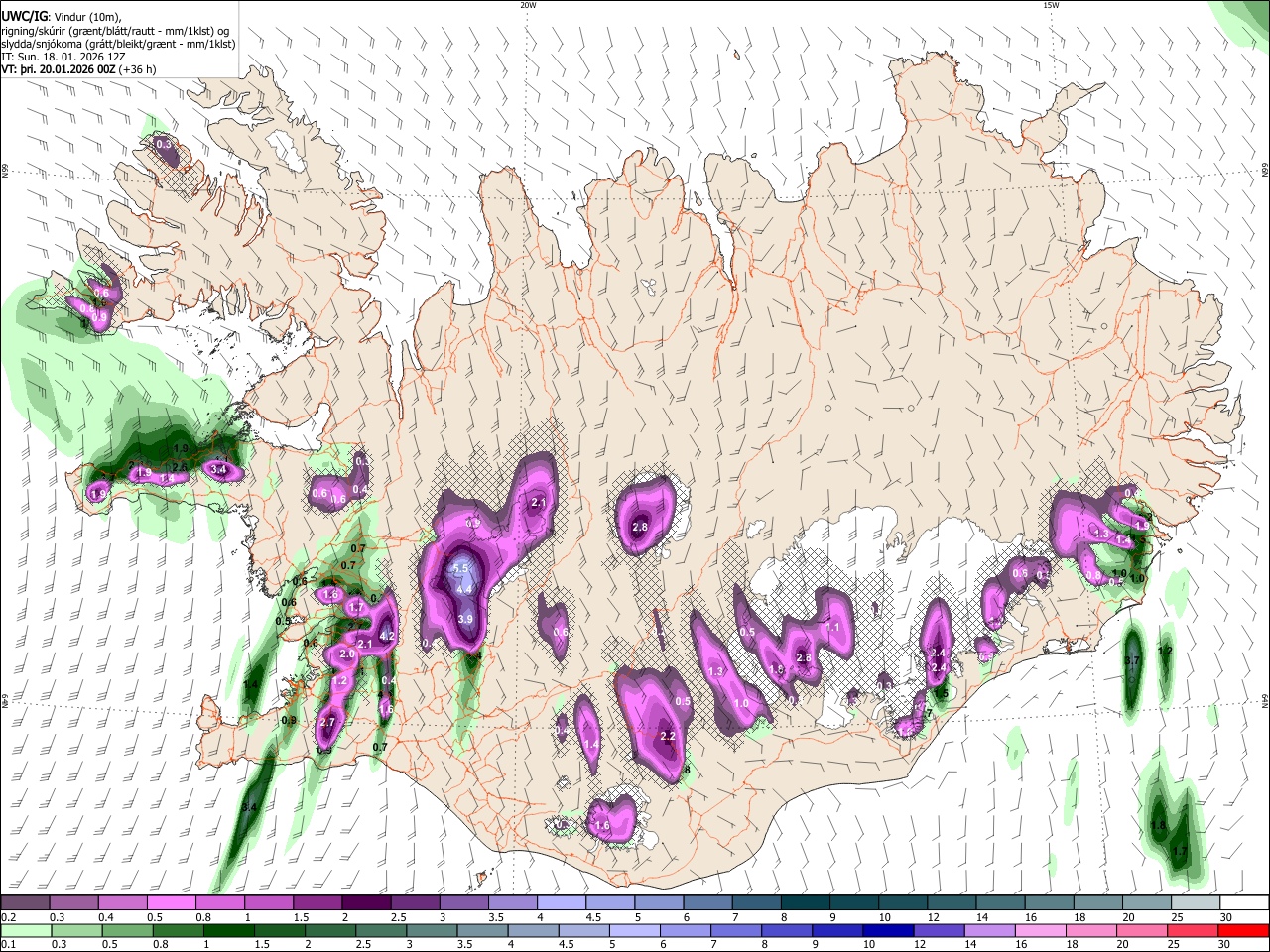Click the '0.1' label under bottom legend row
This screenshot has width=1270, height=952.
coord(7,945)
